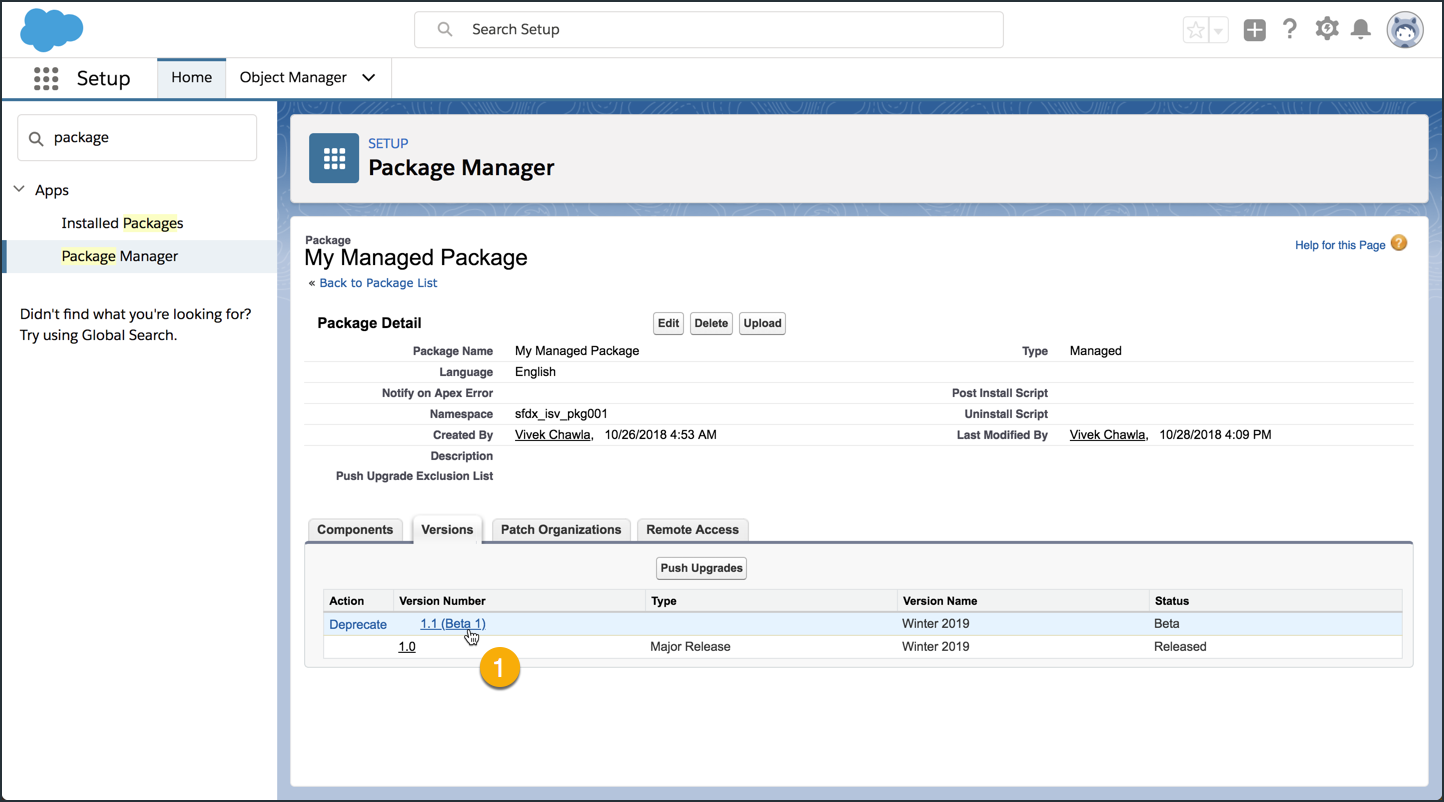Switch to the Patch Organizations tab

click(560, 530)
